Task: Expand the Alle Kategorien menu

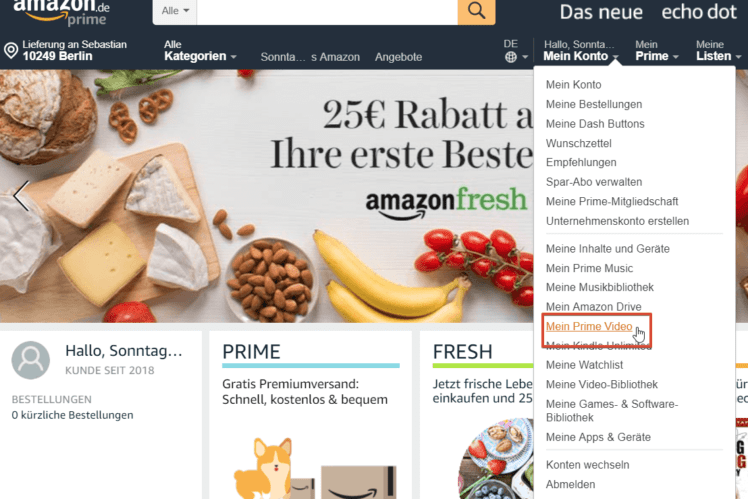Action: point(200,51)
